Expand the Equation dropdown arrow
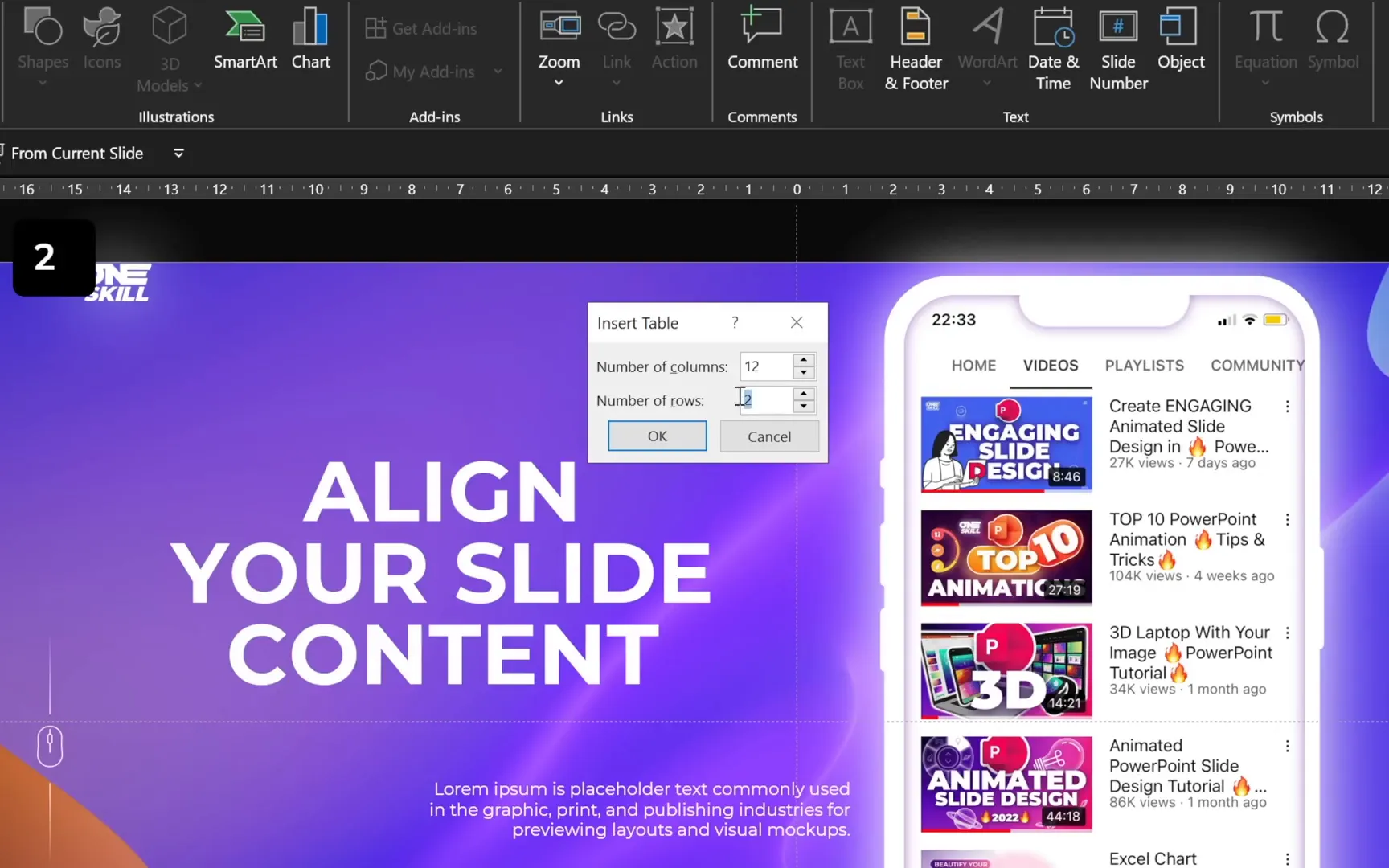Image resolution: width=1389 pixels, height=868 pixels. [1265, 83]
